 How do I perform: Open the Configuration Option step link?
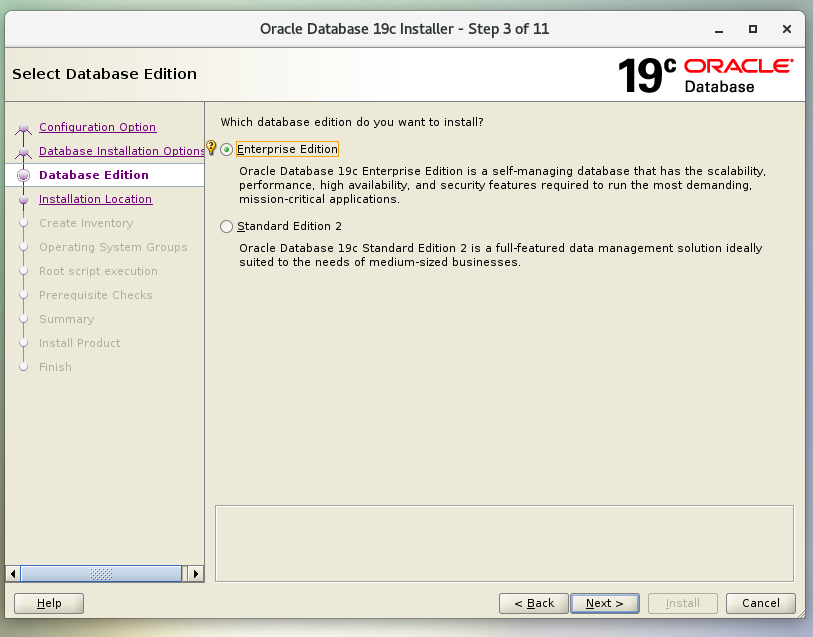(97, 127)
